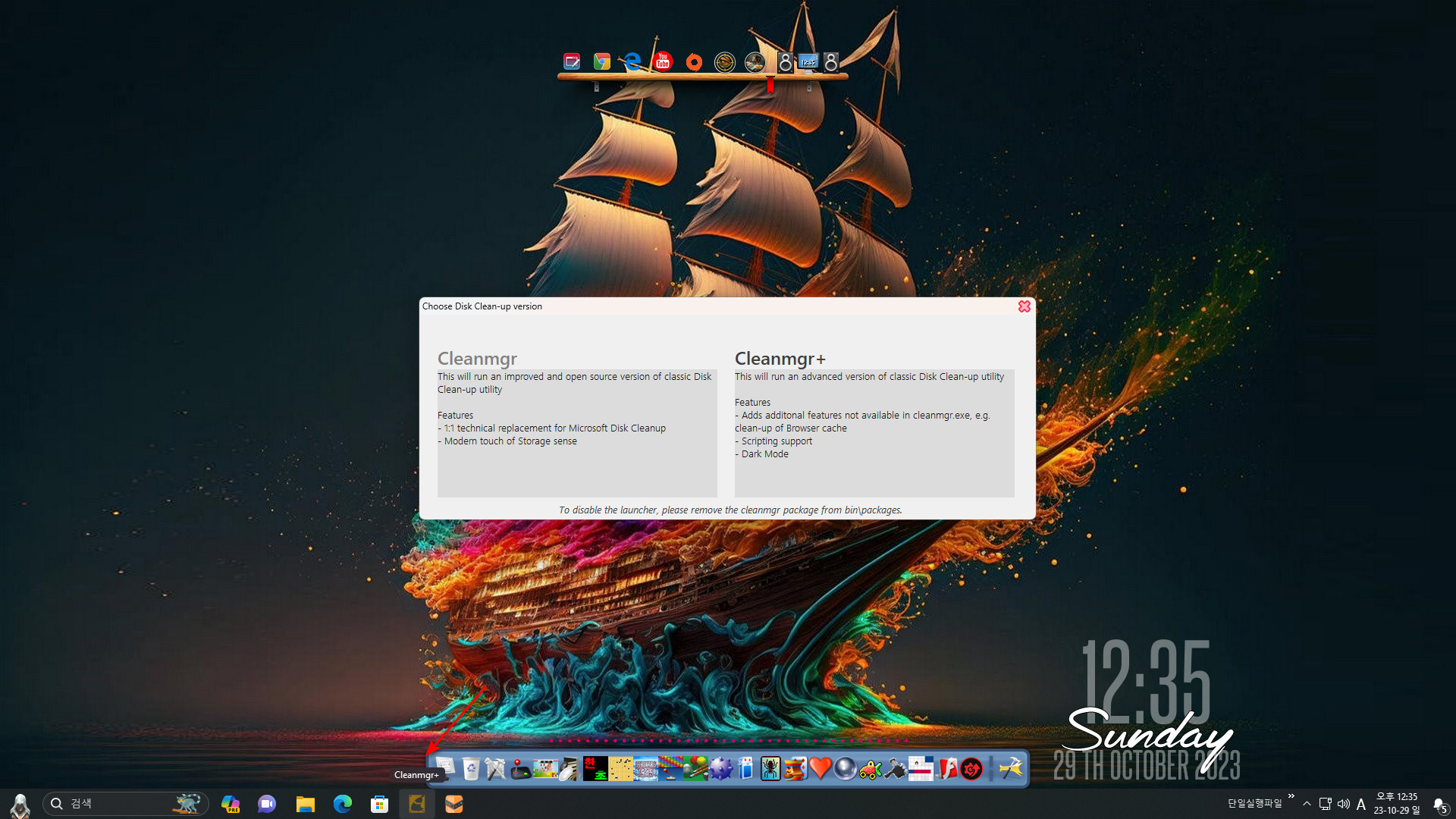
Task: Open File Explorer from the taskbar
Action: (305, 804)
